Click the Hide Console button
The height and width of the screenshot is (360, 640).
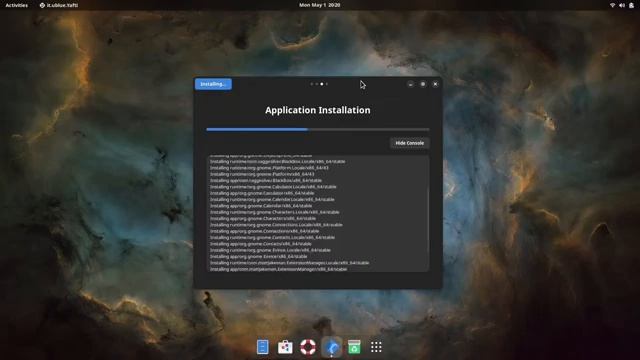pyautogui.click(x=409, y=143)
